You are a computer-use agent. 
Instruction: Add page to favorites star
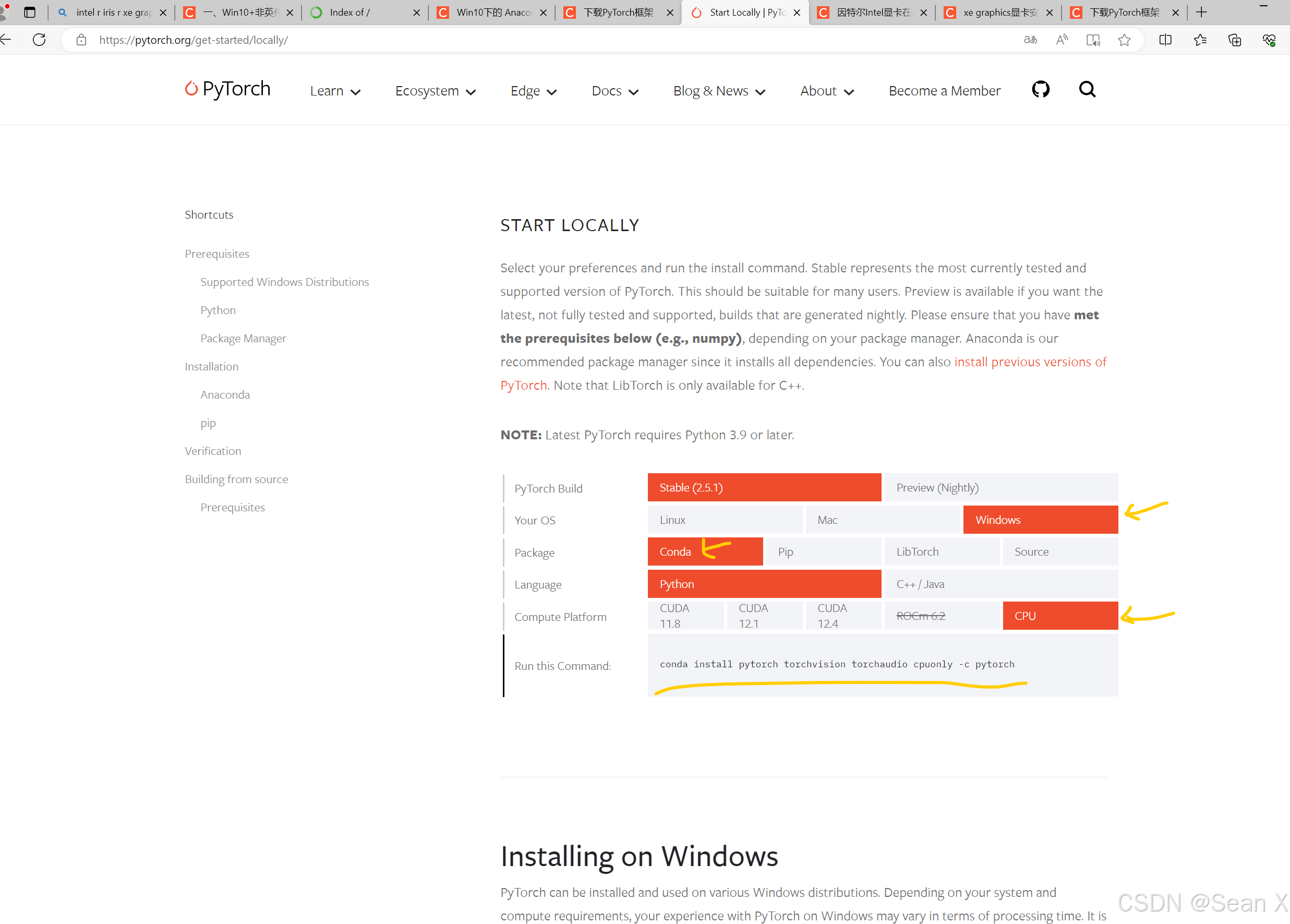(x=1124, y=40)
